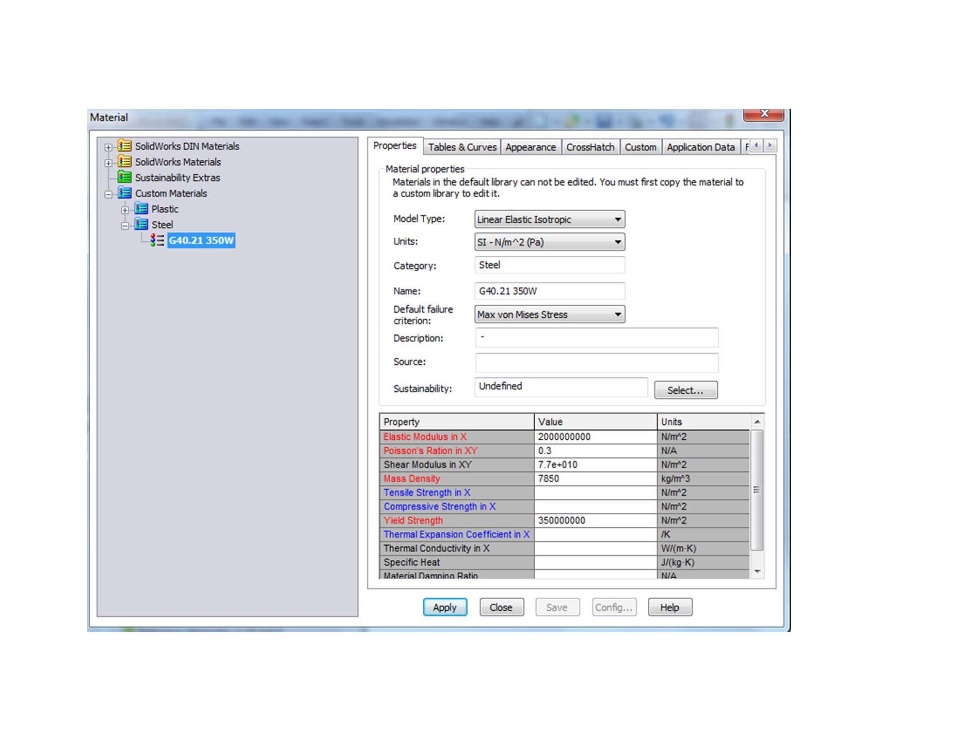Click the Specific Heat value cell
This screenshot has width=960, height=741.
(595, 562)
